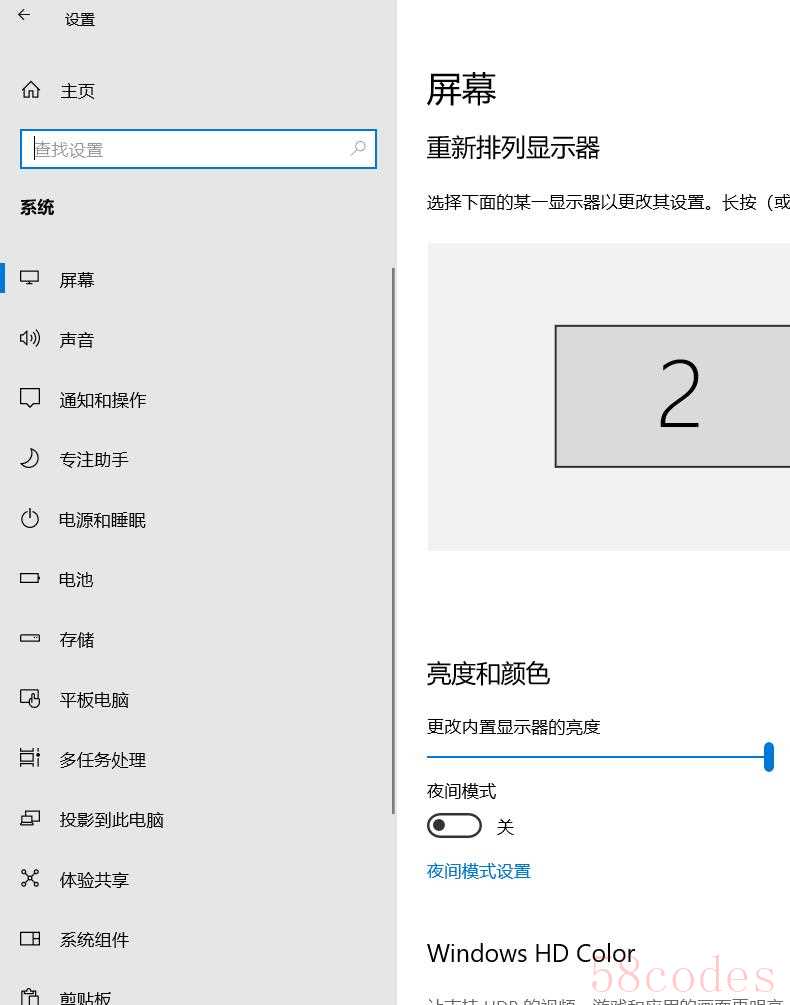Open 投影到此电脑 settings
The image size is (790, 1005).
pyautogui.click(x=111, y=820)
